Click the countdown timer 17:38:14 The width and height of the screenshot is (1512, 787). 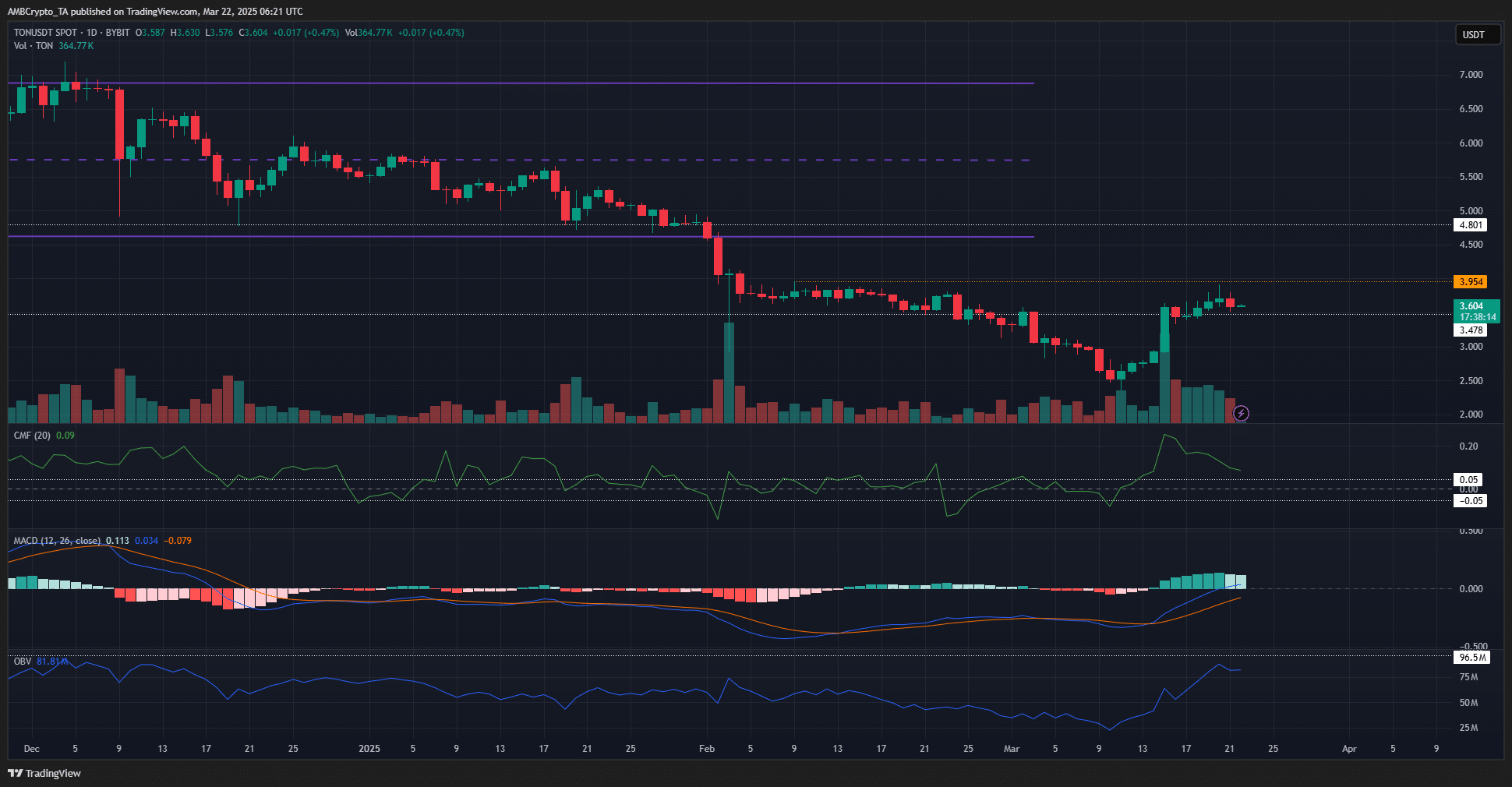point(1478,317)
